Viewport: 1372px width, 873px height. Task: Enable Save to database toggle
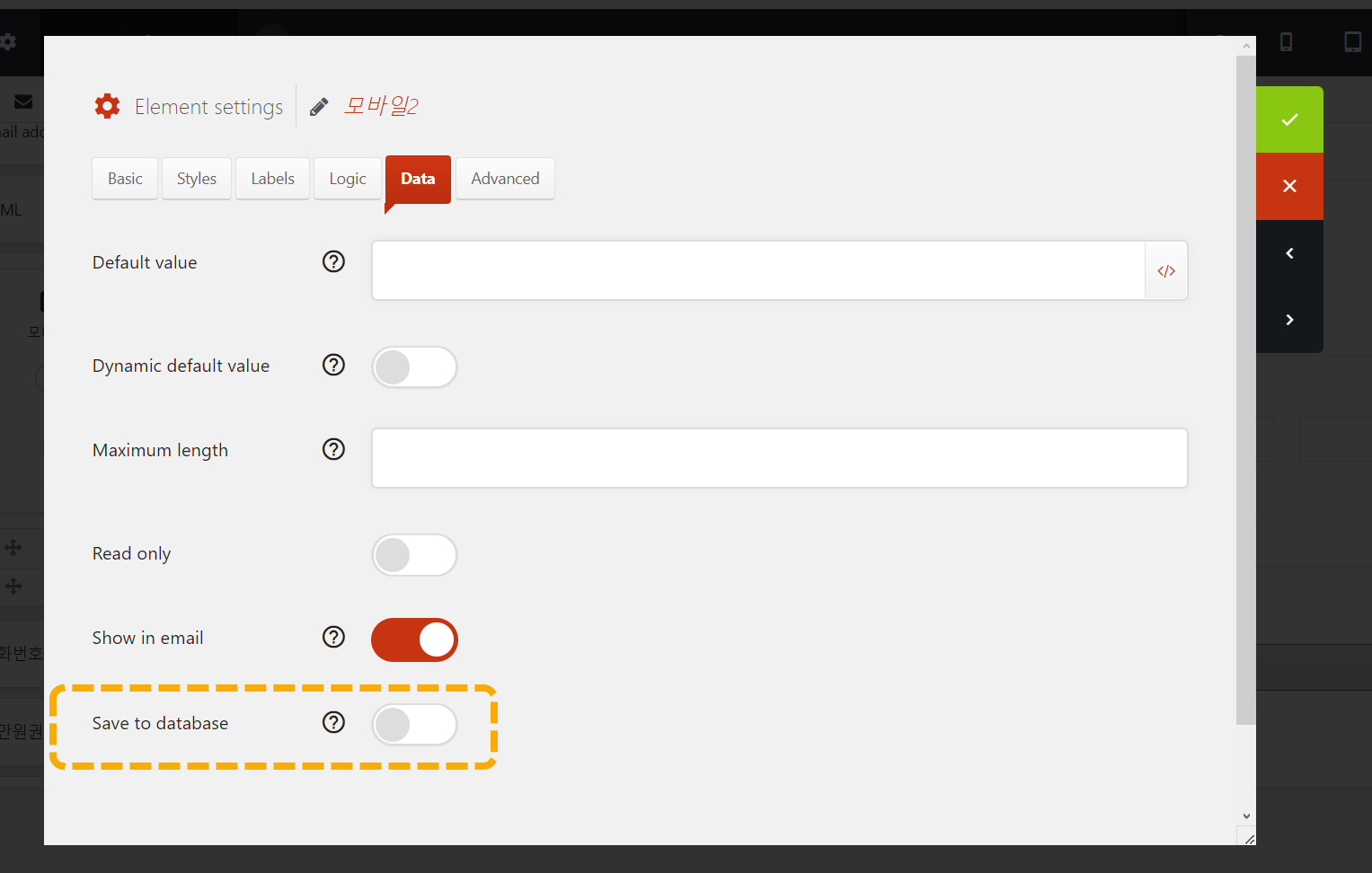(x=414, y=725)
